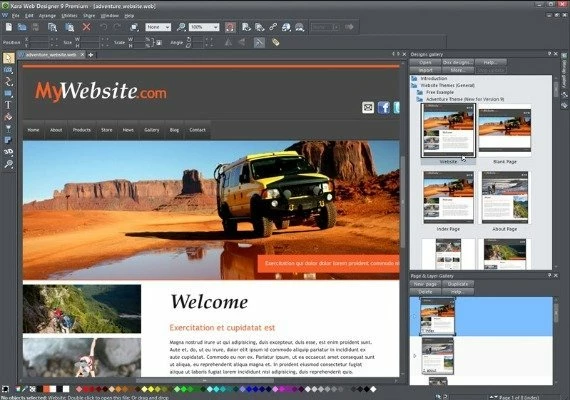Expand Website Themes (General) folder

click(x=414, y=85)
